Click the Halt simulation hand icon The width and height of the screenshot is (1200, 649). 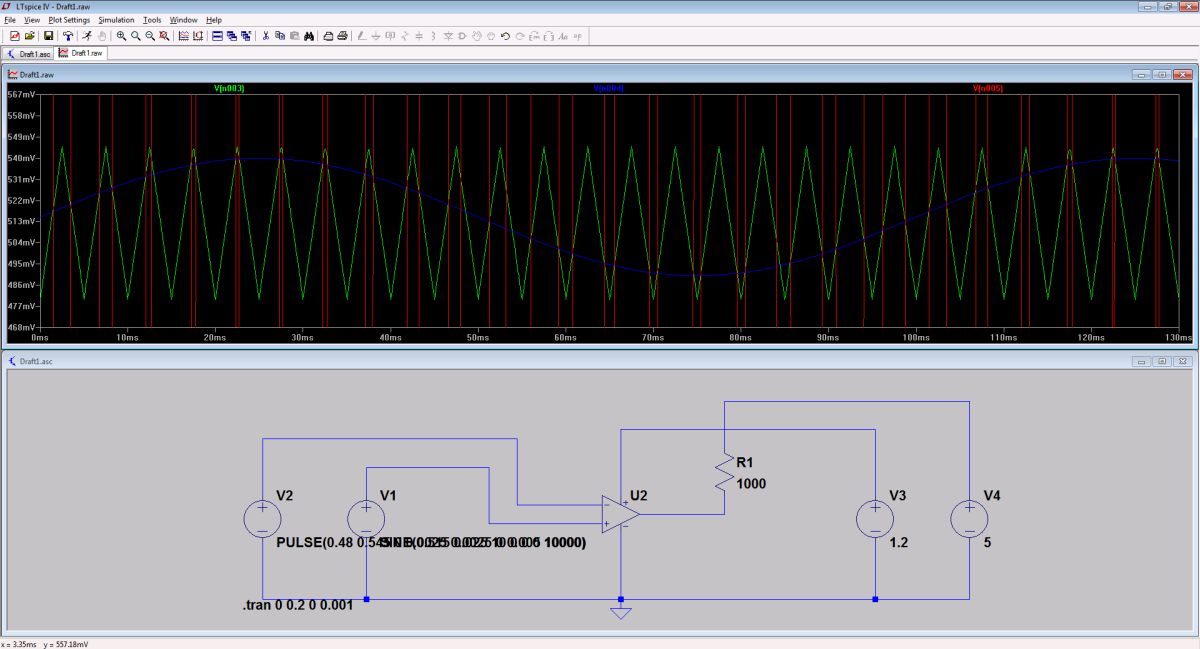(x=103, y=36)
